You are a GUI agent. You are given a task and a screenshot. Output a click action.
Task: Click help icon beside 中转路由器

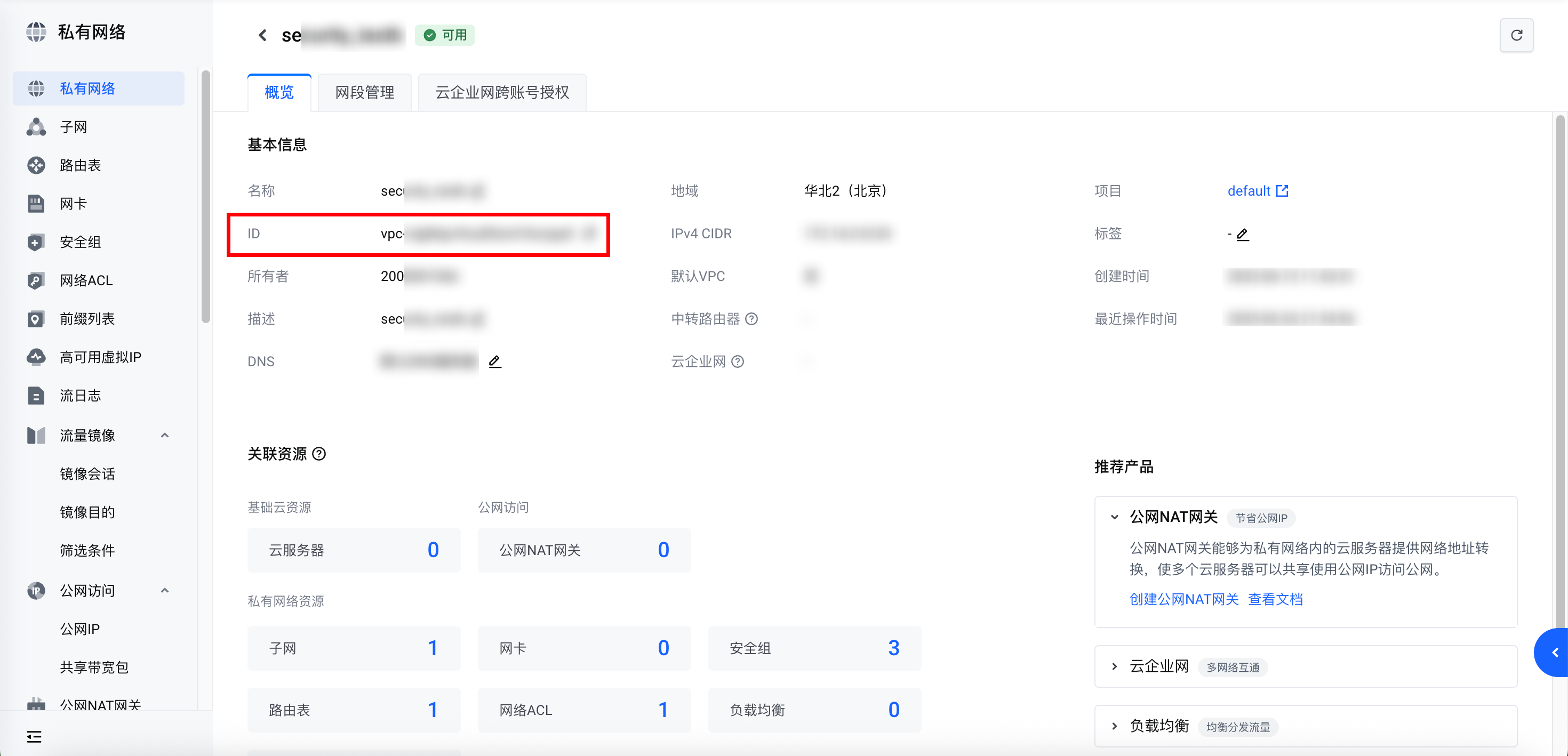752,319
